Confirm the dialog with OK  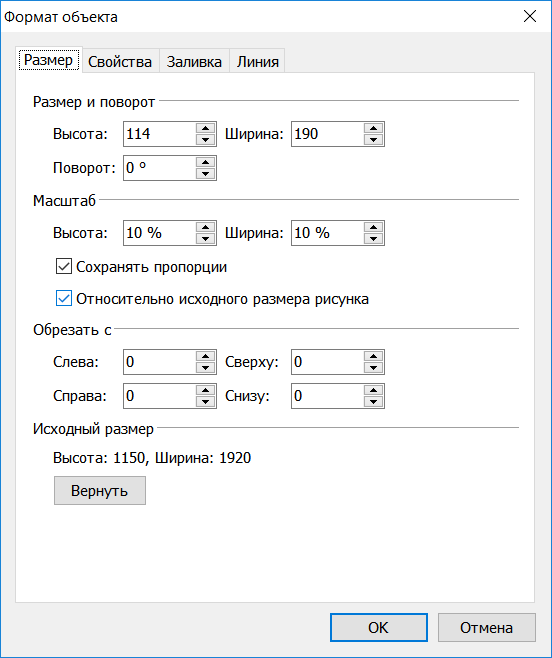tap(379, 627)
